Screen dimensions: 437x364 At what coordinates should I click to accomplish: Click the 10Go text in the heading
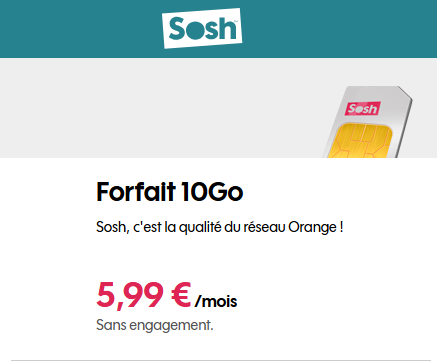(212, 192)
